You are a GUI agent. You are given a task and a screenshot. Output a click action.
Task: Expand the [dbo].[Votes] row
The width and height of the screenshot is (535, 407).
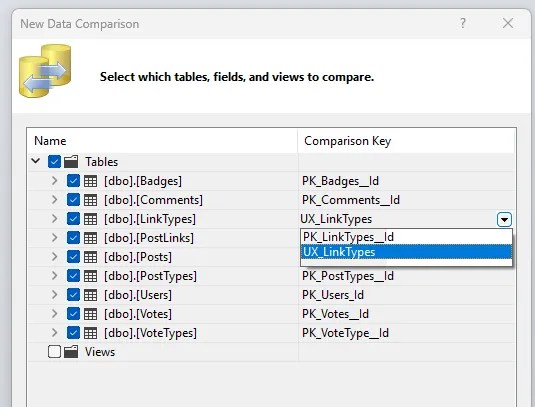tap(54, 314)
